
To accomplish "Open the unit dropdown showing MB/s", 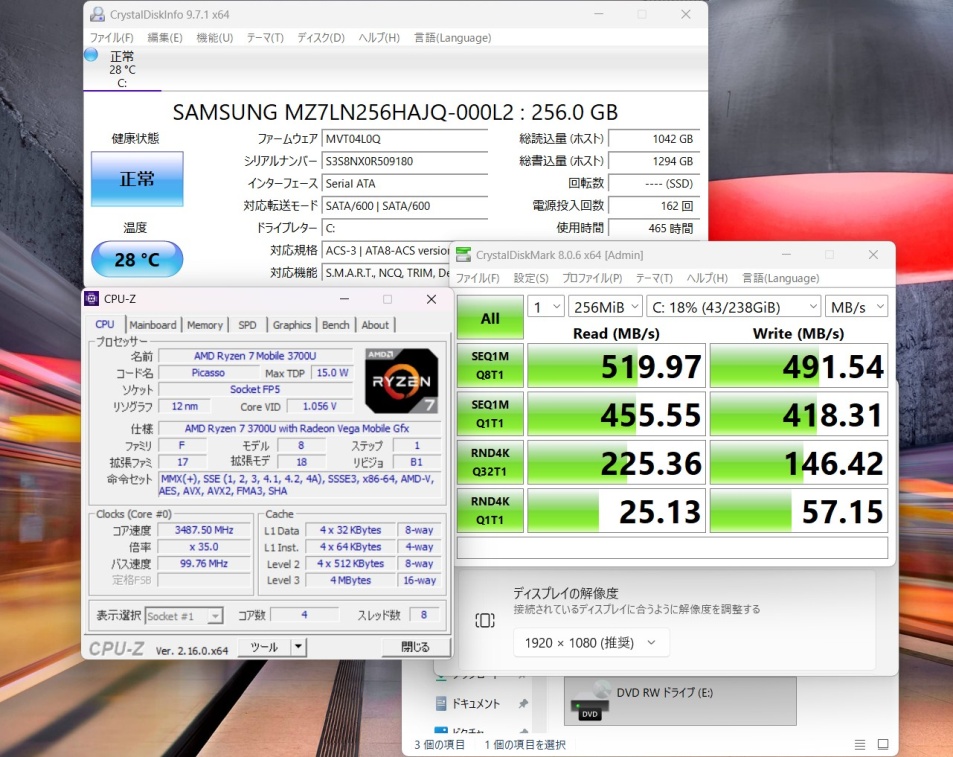I will point(856,307).
